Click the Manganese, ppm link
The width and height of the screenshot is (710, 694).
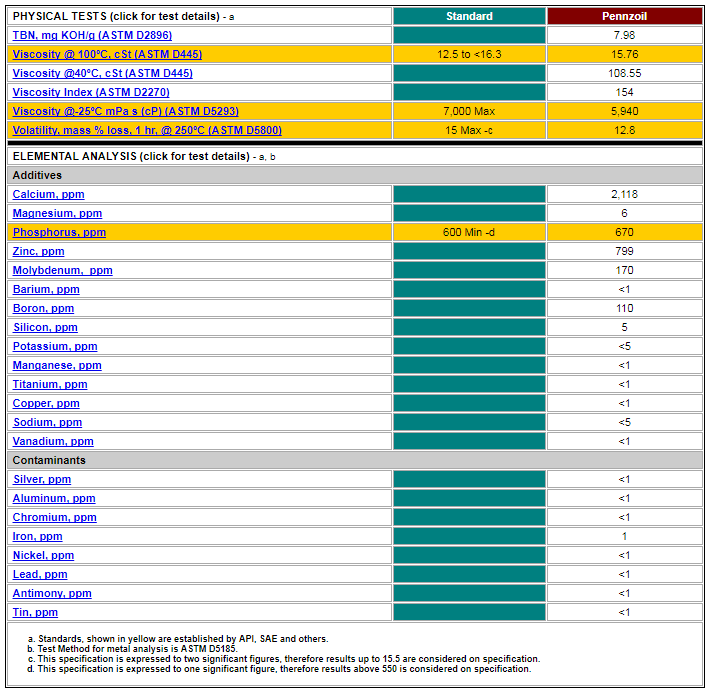pyautogui.click(x=57, y=365)
